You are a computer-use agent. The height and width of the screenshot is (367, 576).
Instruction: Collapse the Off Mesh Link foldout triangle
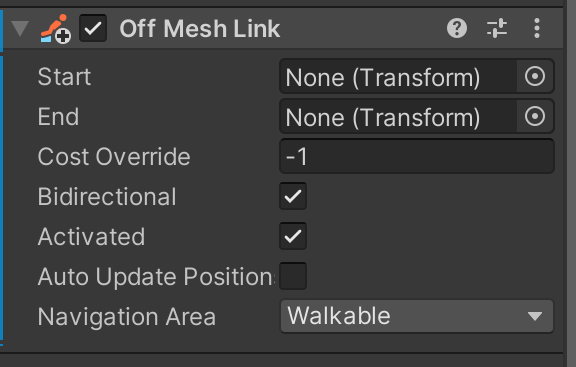20,28
